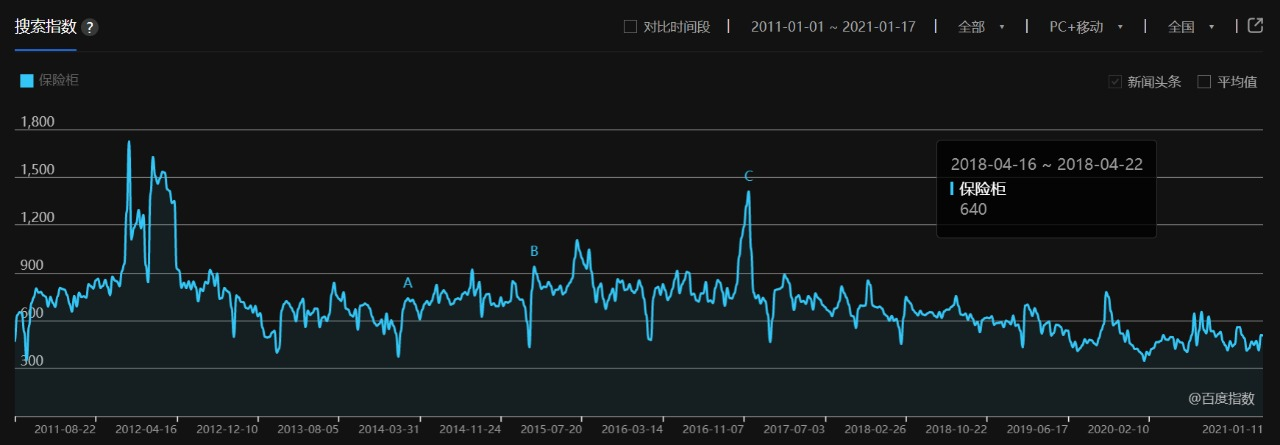Click news marker C above the peak
Viewport: 1280px width, 445px height.
(x=748, y=176)
